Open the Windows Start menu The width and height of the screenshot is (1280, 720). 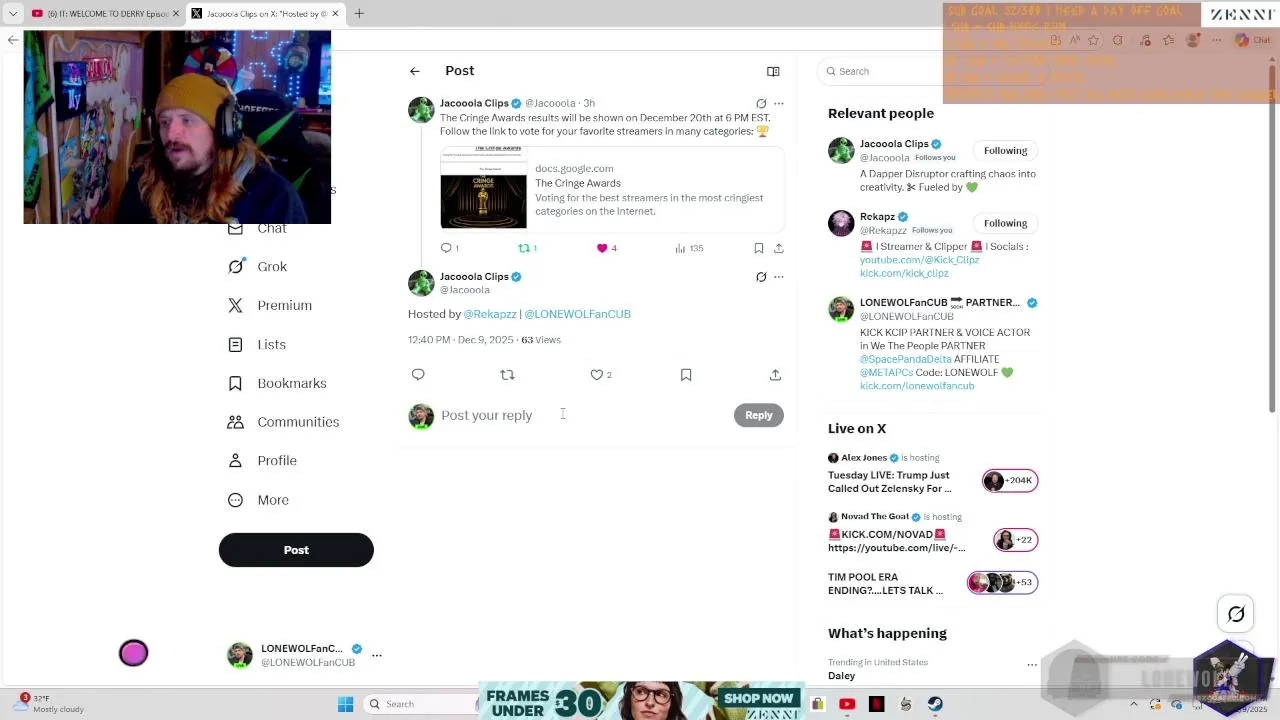(345, 704)
